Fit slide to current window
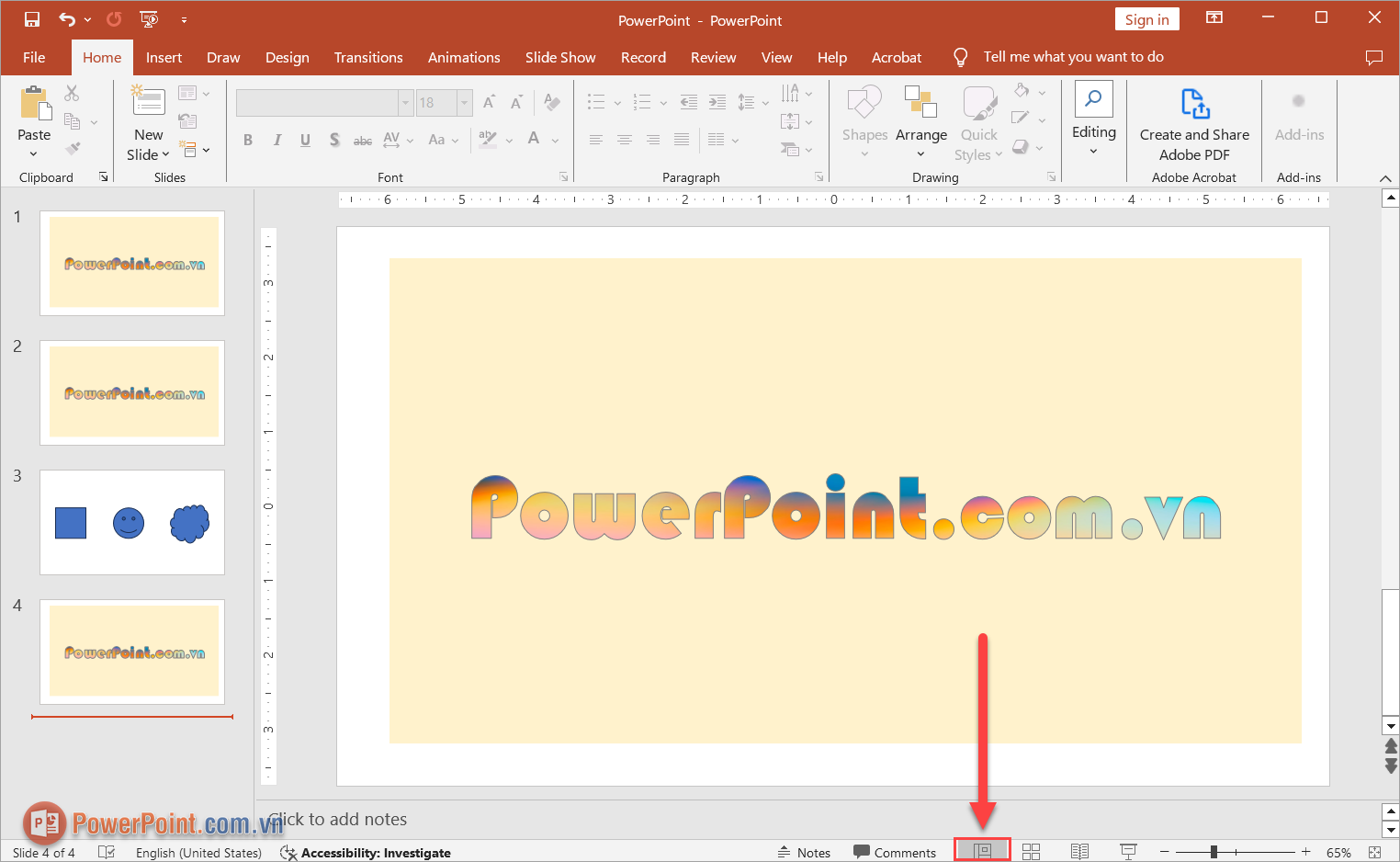The height and width of the screenshot is (862, 1400). pos(1374,853)
